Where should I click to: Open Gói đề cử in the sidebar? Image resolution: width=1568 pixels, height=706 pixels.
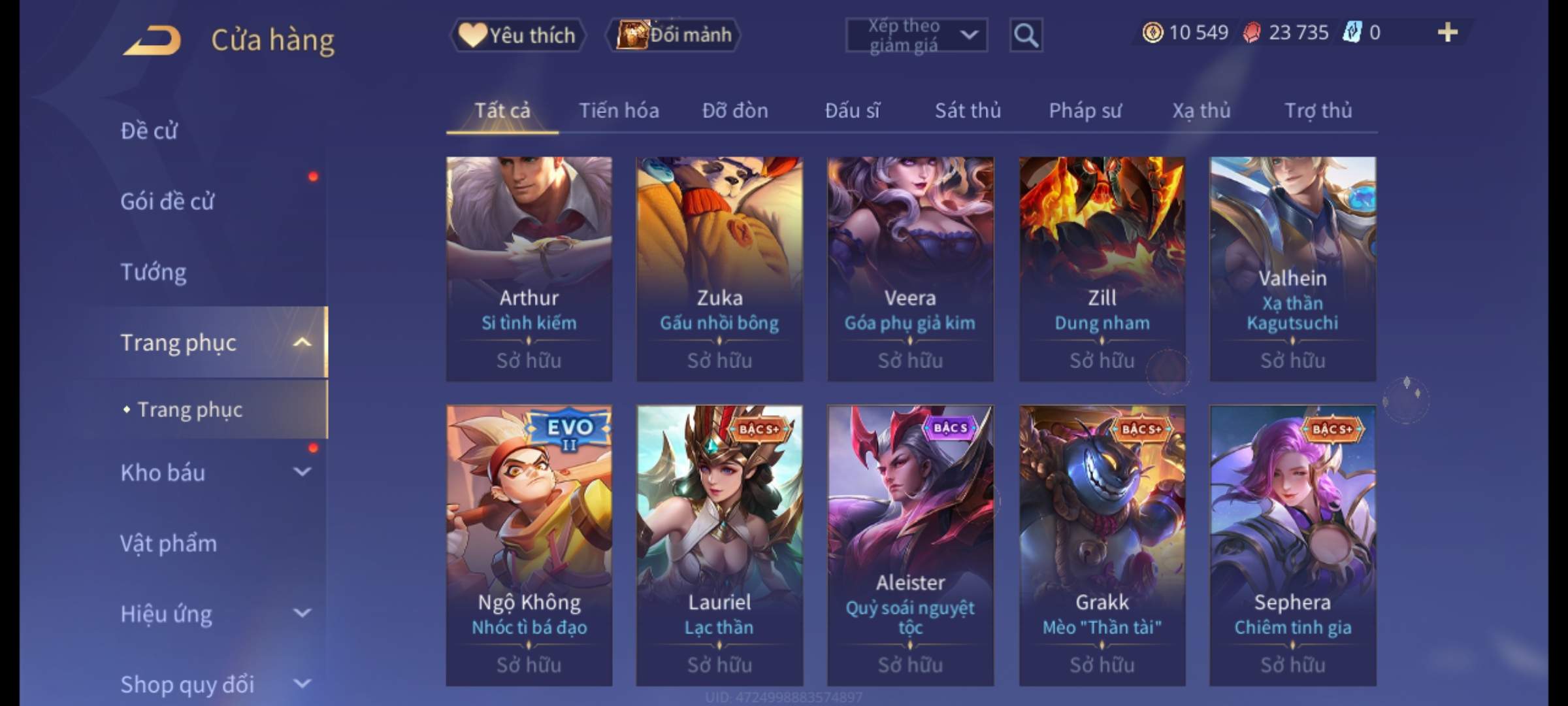tap(167, 201)
